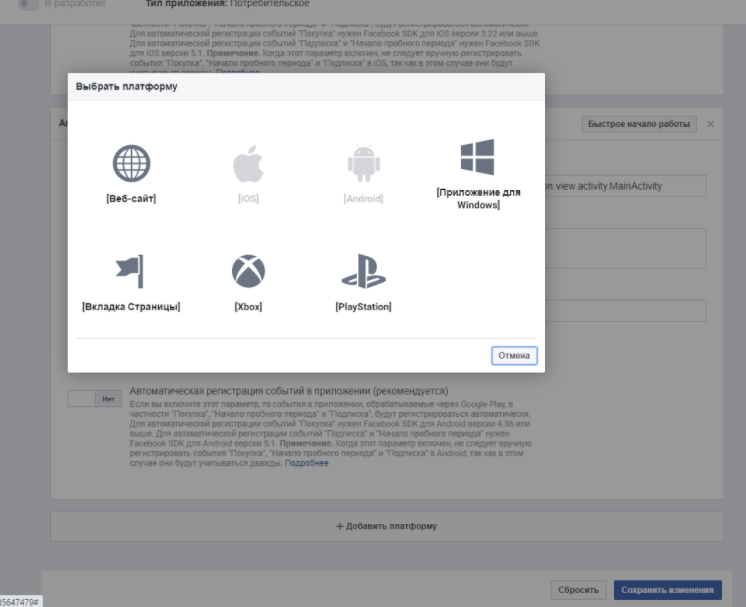The image size is (746, 607).
Task: Click the [Android] label
Action: [363, 198]
